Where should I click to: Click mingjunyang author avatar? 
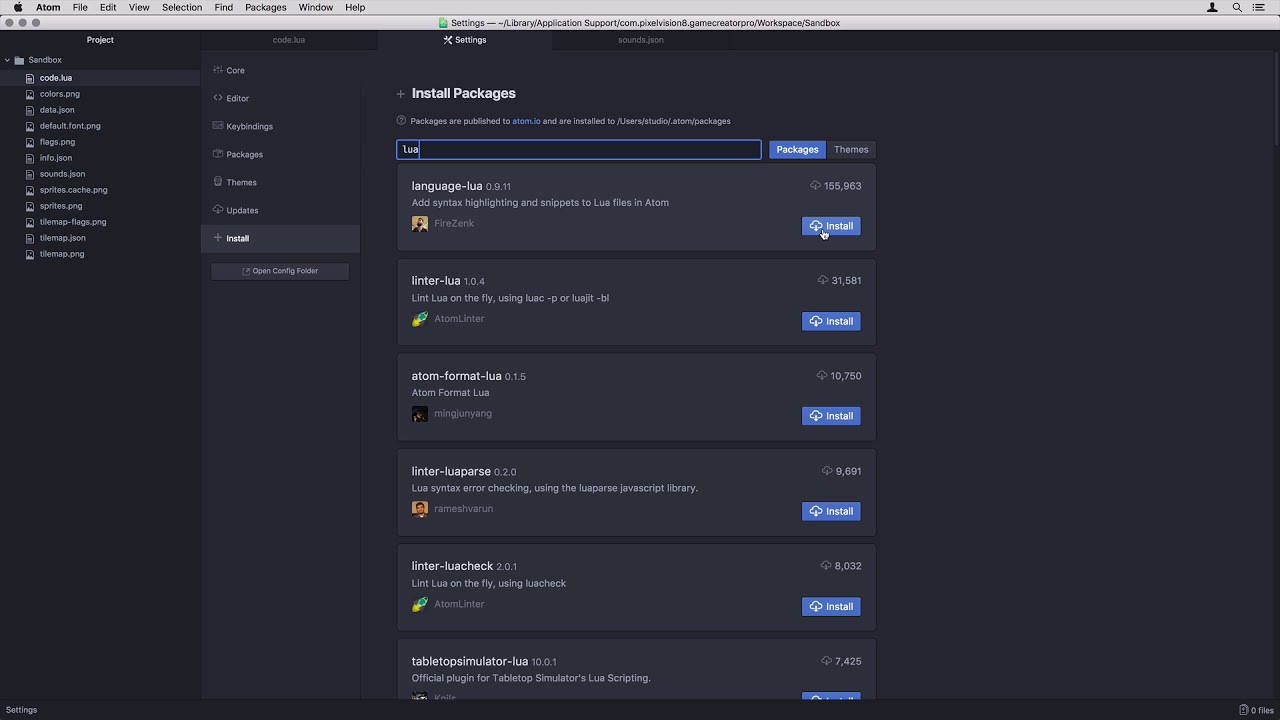click(x=420, y=414)
